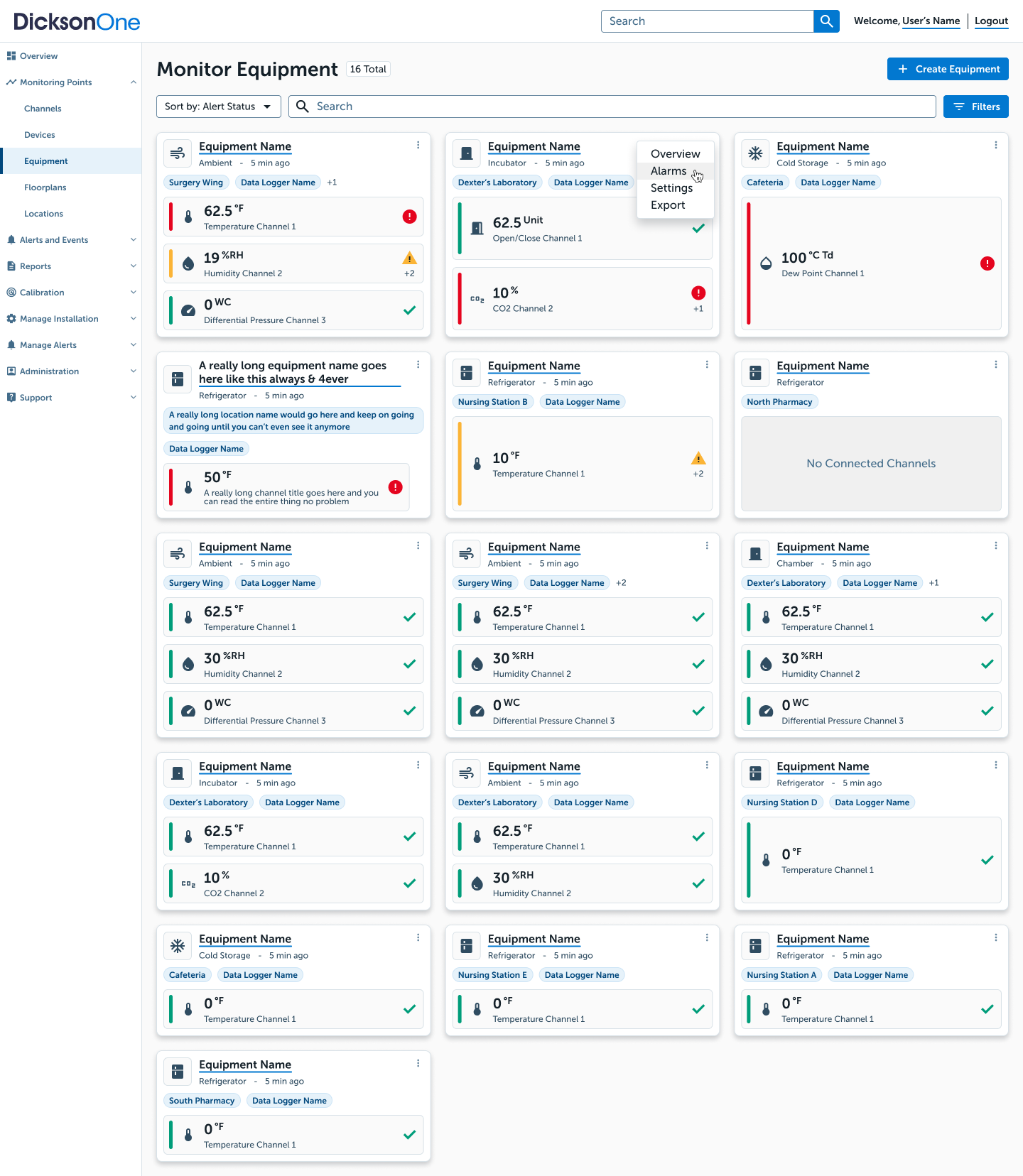The width and height of the screenshot is (1023, 1176).
Task: Open the Sort by Alert Status dropdown
Action: point(219,107)
